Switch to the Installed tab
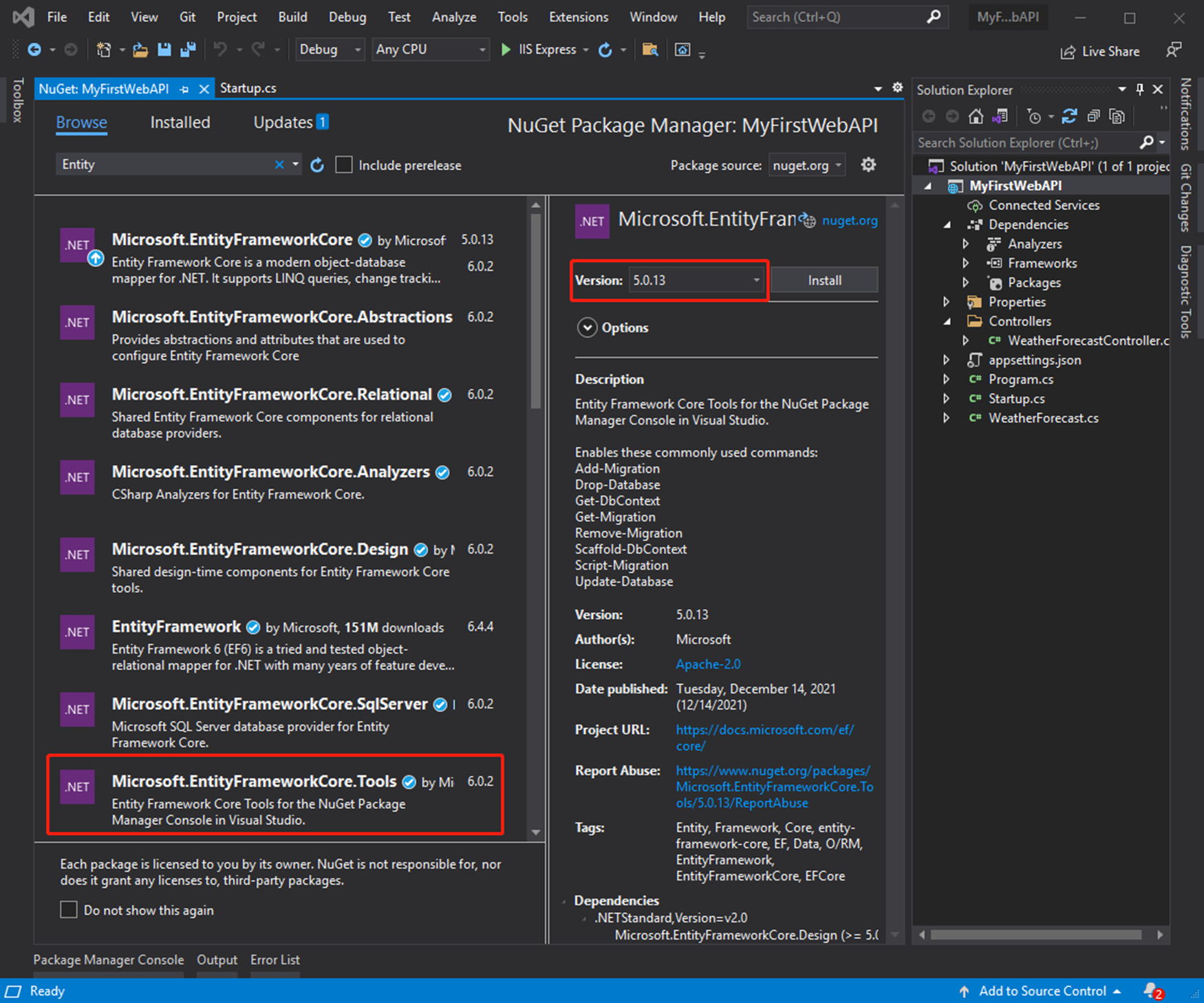This screenshot has width=1204, height=1003. click(180, 122)
